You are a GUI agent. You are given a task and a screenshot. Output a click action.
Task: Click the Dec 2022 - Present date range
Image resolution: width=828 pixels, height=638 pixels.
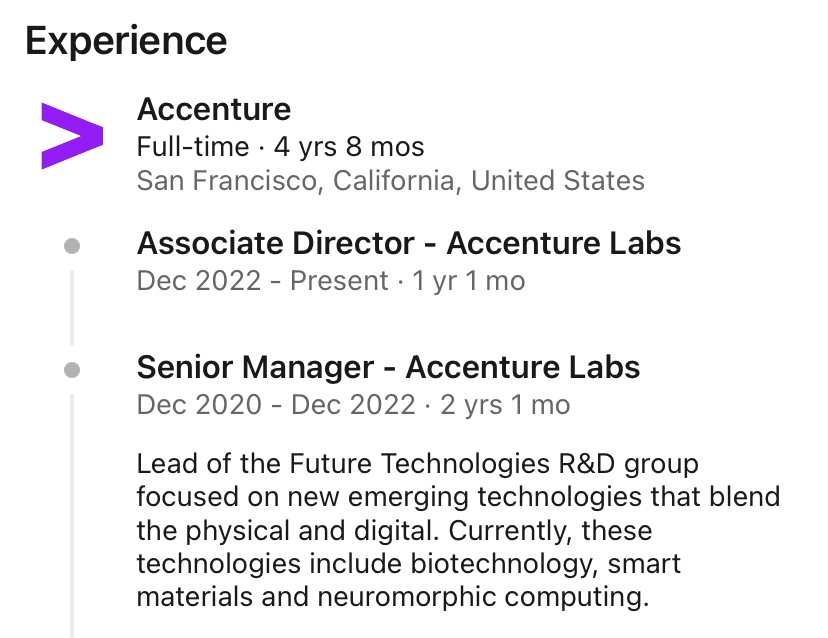point(262,280)
